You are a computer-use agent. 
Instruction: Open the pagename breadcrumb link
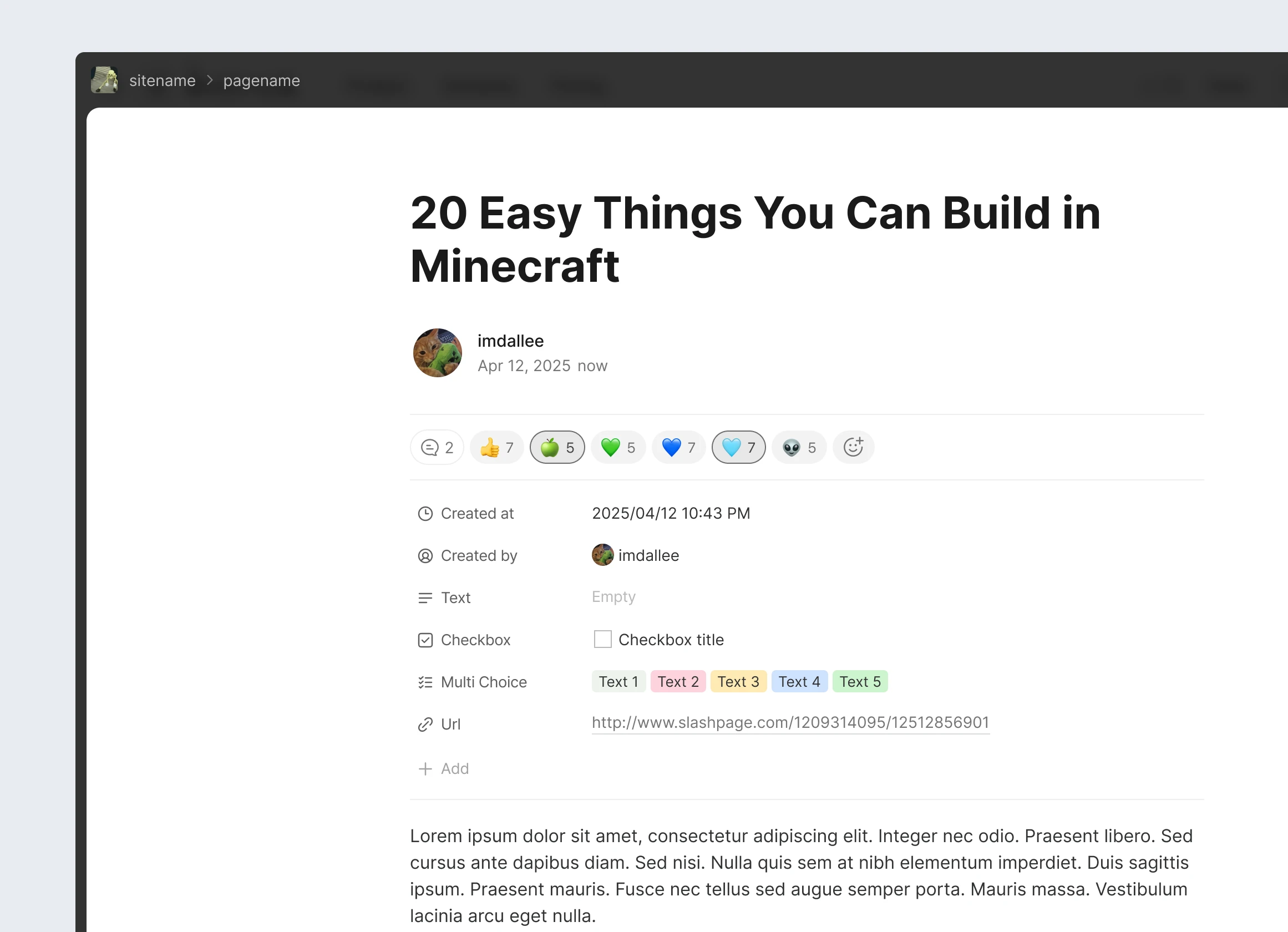coord(261,80)
